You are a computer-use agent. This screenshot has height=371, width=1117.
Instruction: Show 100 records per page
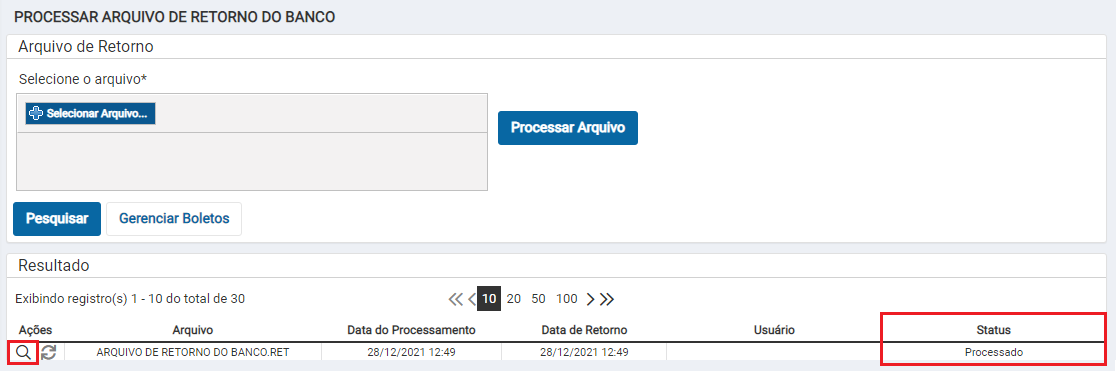click(566, 299)
